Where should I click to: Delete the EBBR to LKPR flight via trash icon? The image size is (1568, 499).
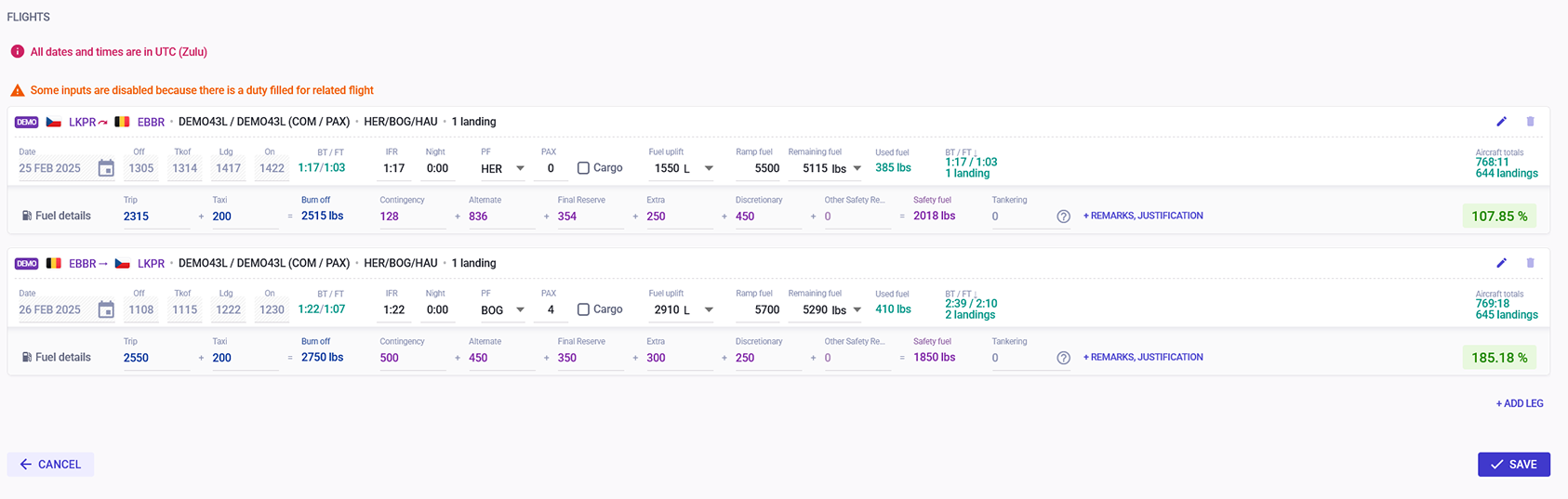click(x=1530, y=263)
